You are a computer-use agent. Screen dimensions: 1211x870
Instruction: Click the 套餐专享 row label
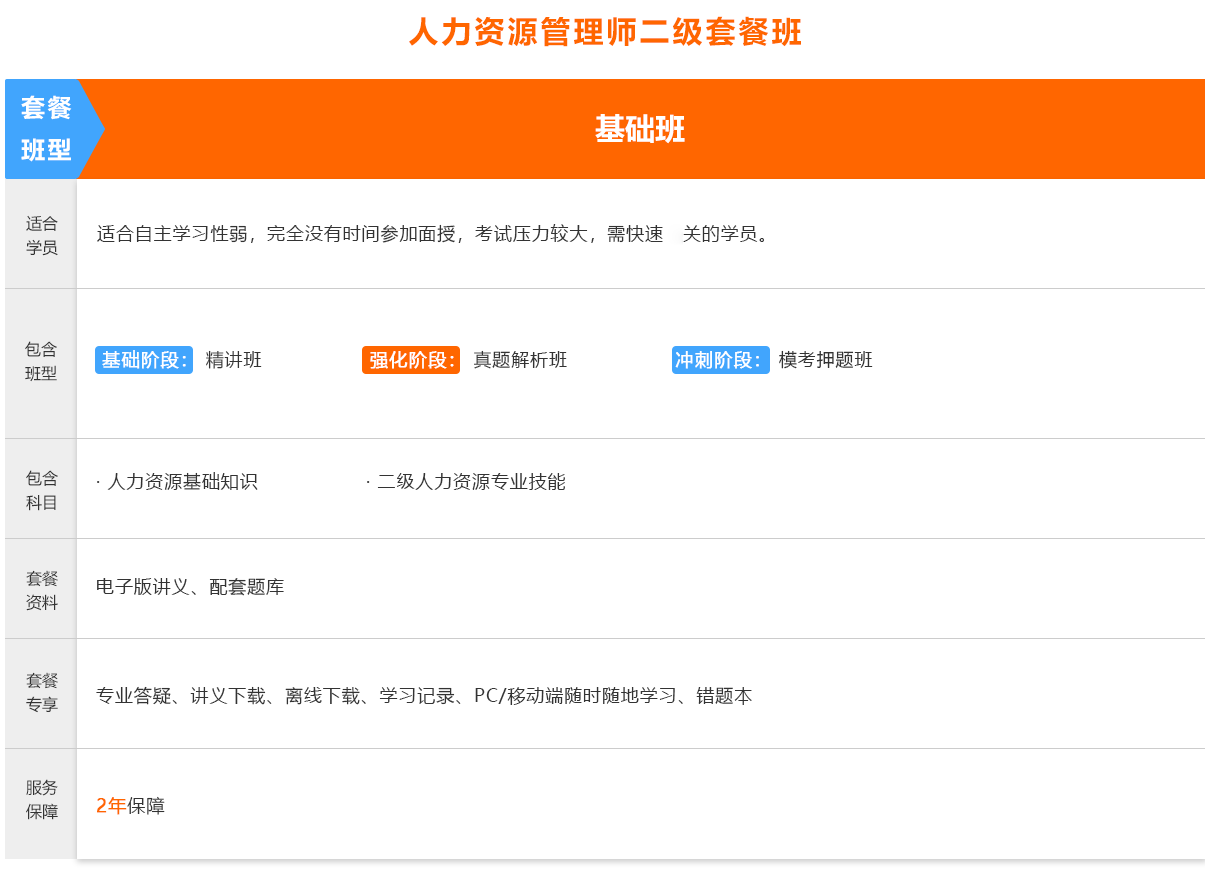tap(41, 692)
